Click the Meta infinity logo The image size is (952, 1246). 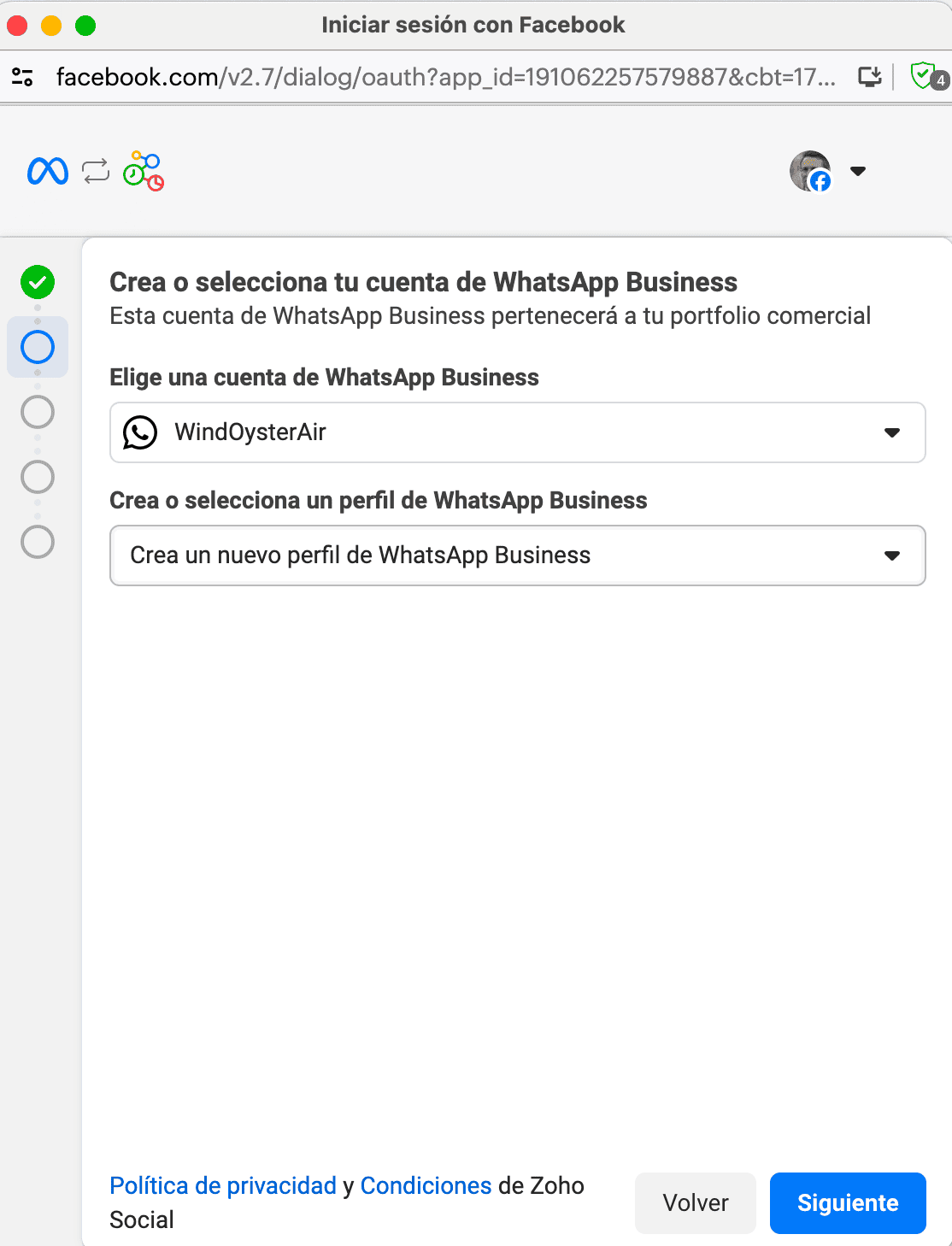click(x=48, y=171)
